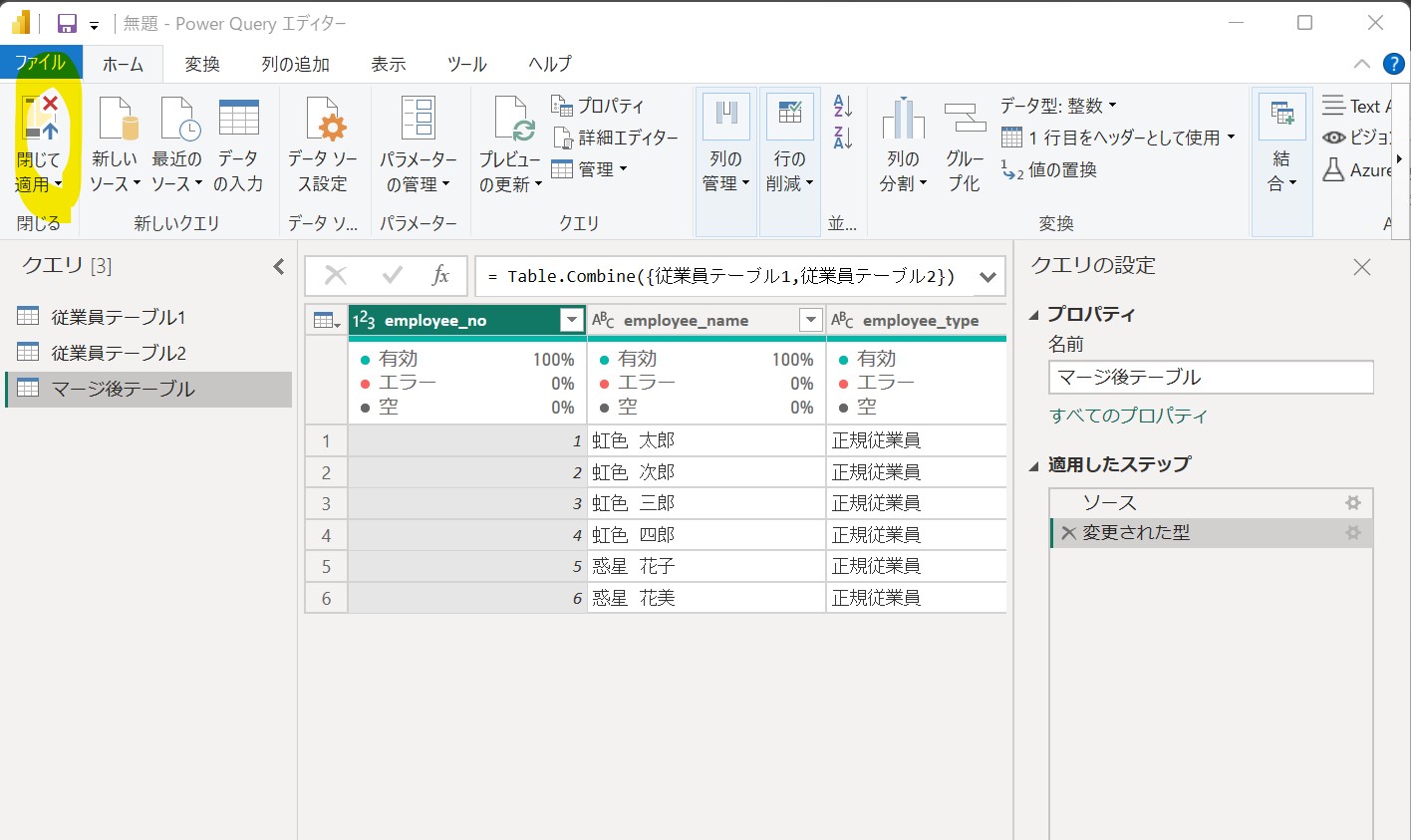Image resolution: width=1411 pixels, height=840 pixels.
Task: Sort descending with the Z-A icon
Action: (843, 139)
